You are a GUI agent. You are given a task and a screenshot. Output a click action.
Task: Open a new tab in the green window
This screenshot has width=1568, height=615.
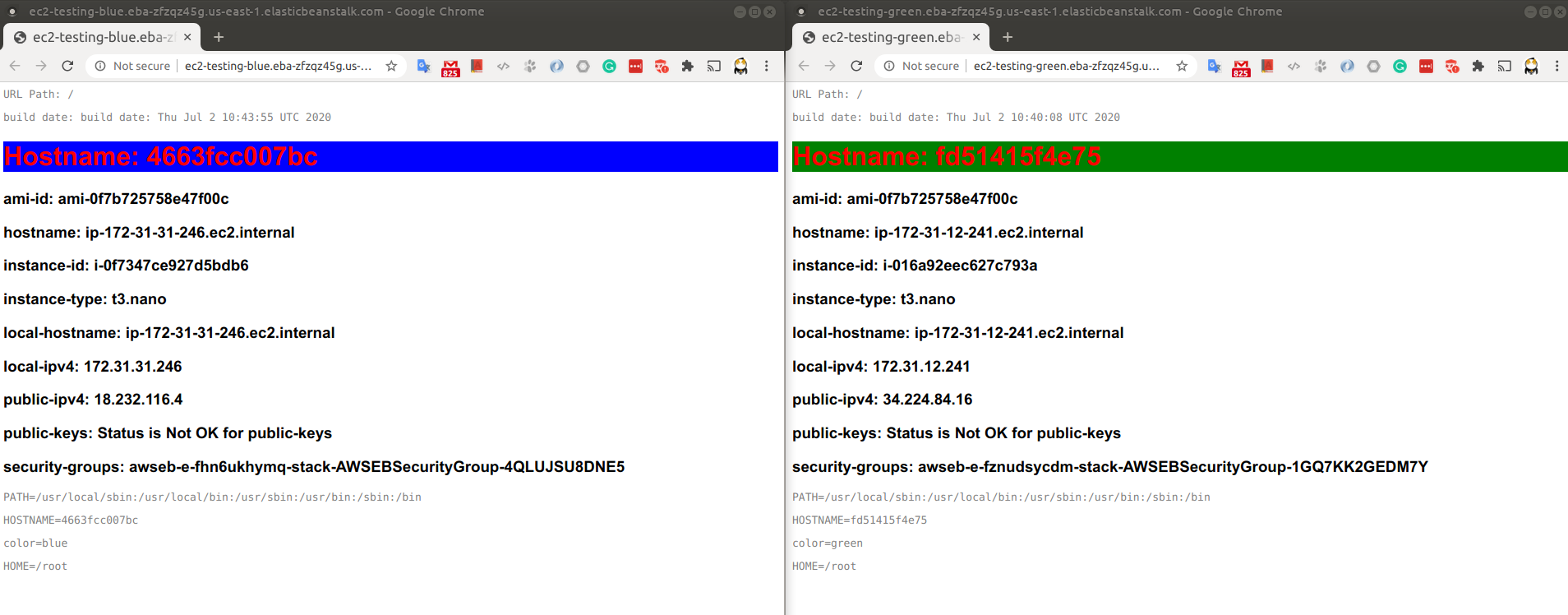(1008, 37)
